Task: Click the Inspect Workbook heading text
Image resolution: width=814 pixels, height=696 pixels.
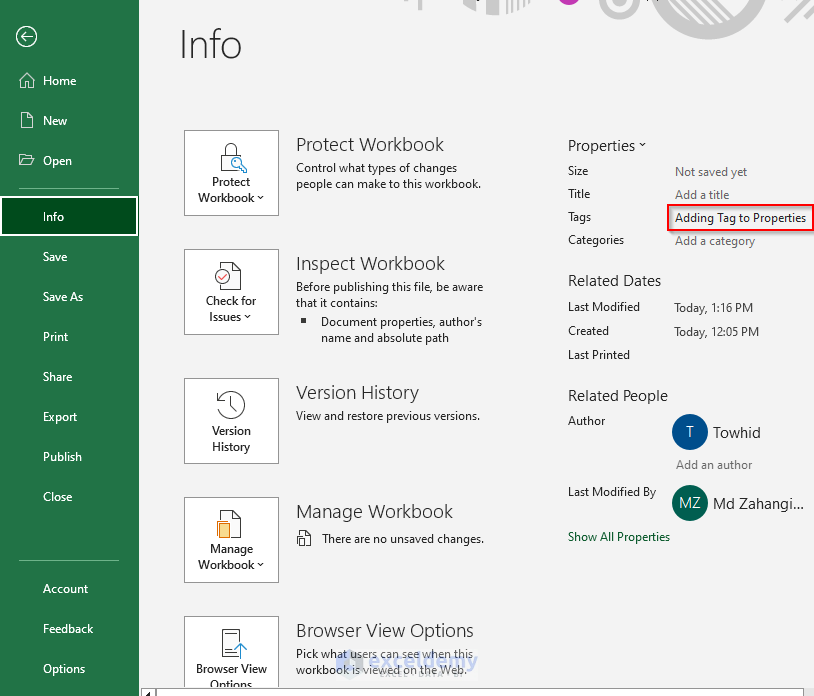Action: pos(370,264)
